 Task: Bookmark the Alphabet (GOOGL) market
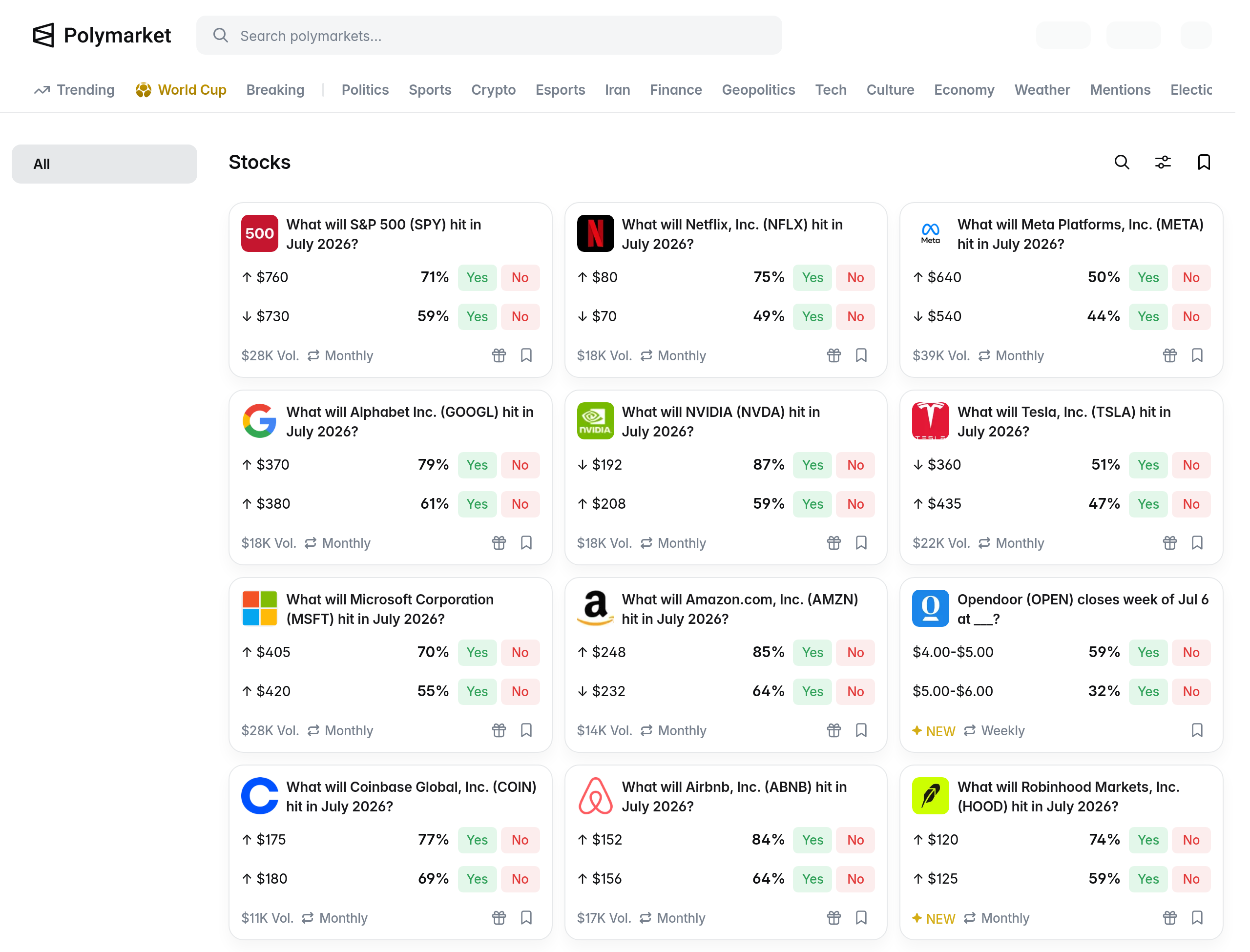click(x=526, y=543)
